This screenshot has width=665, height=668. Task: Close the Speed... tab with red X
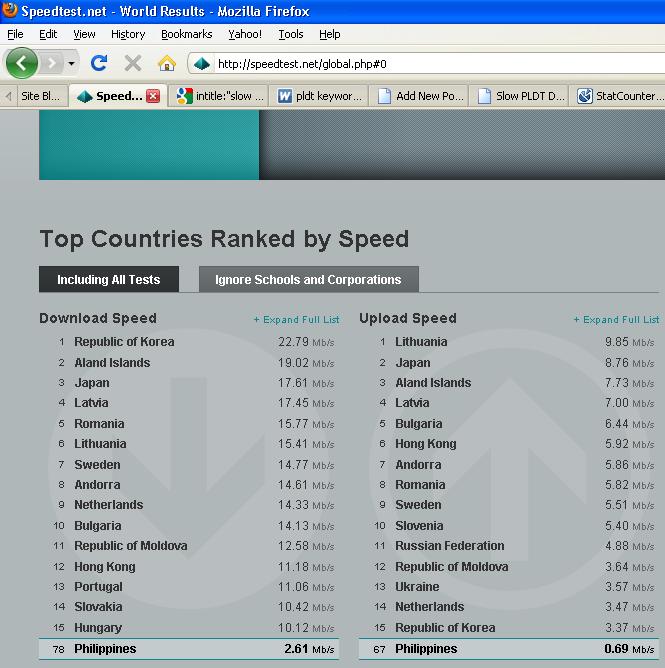pyautogui.click(x=153, y=96)
